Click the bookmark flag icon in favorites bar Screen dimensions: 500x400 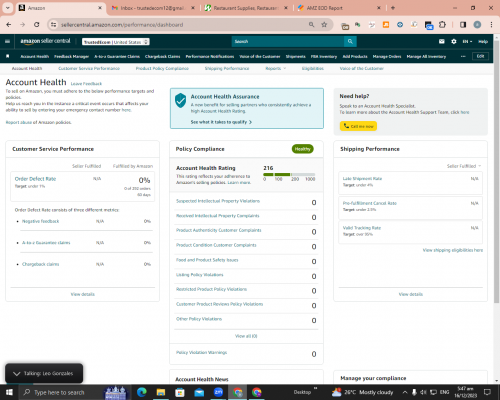pos(8,56)
